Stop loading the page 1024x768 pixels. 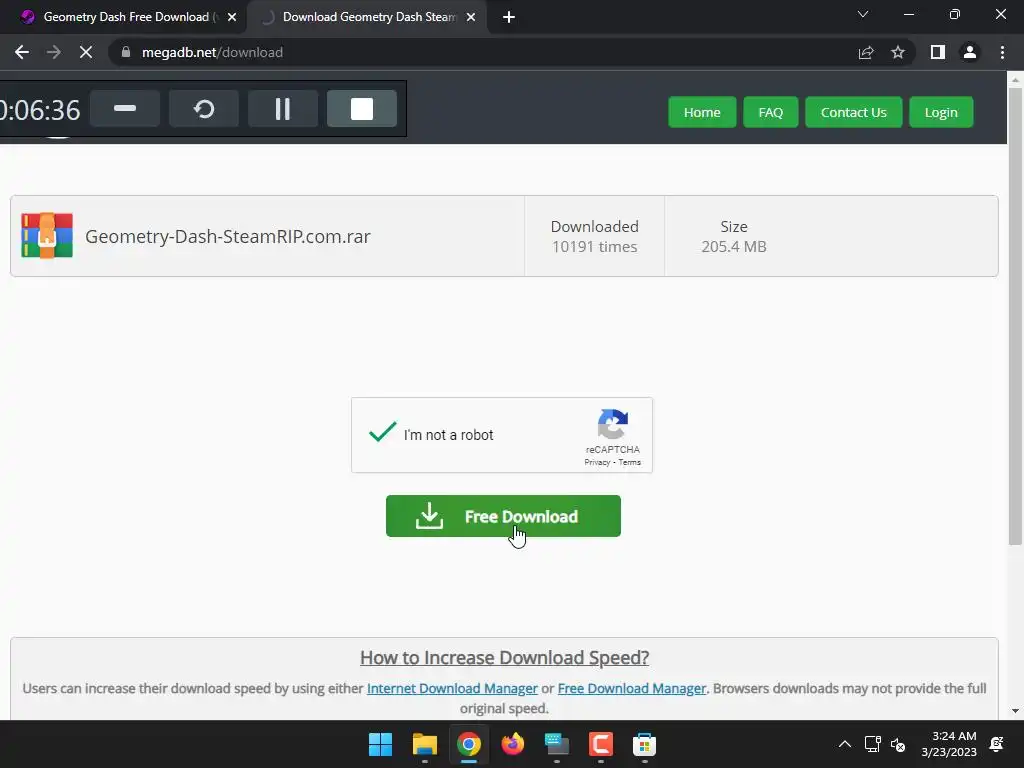click(86, 52)
